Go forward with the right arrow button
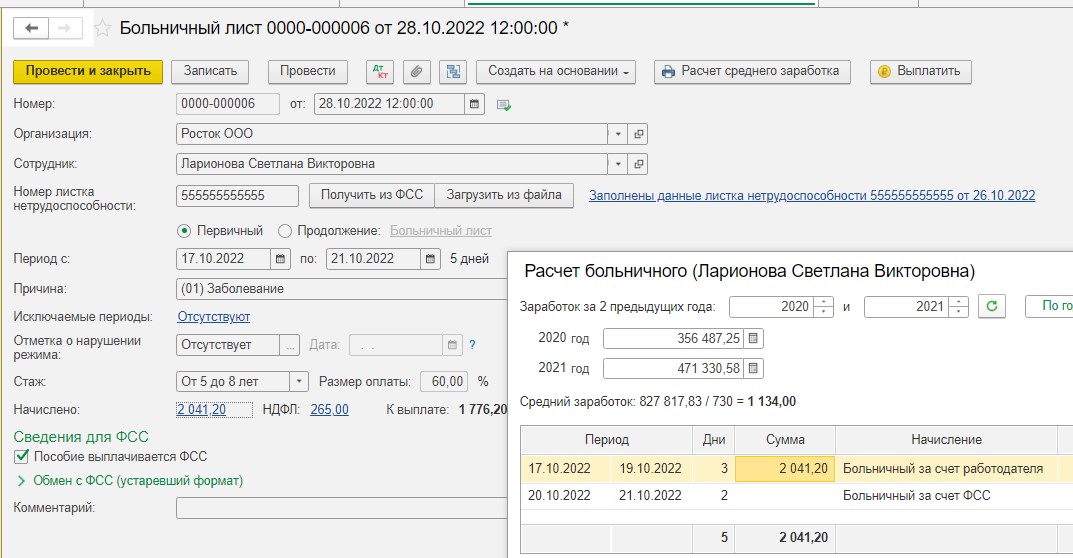 [65, 28]
